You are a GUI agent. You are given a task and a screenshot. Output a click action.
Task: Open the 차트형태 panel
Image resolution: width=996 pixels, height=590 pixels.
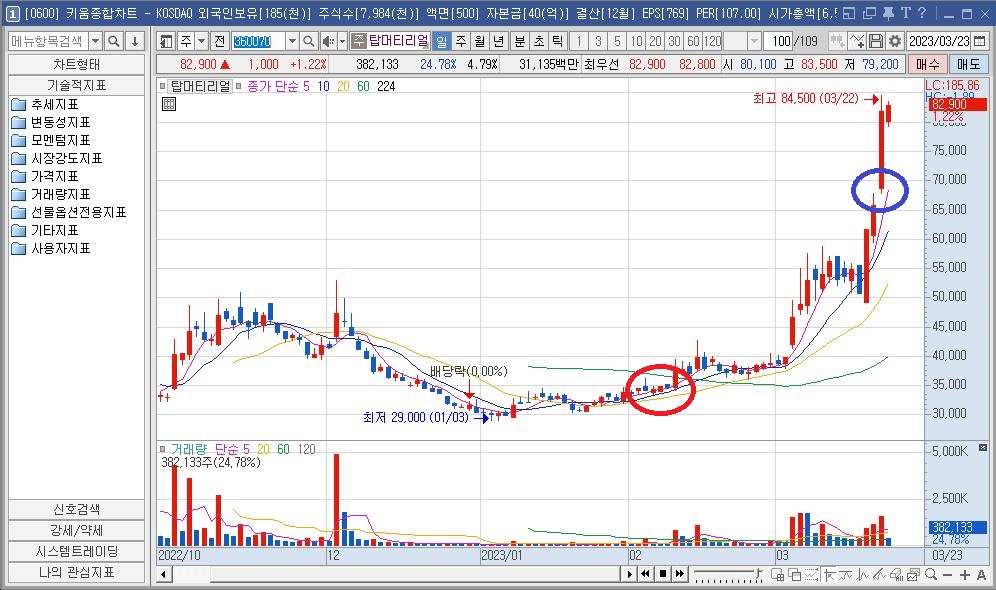coord(76,64)
